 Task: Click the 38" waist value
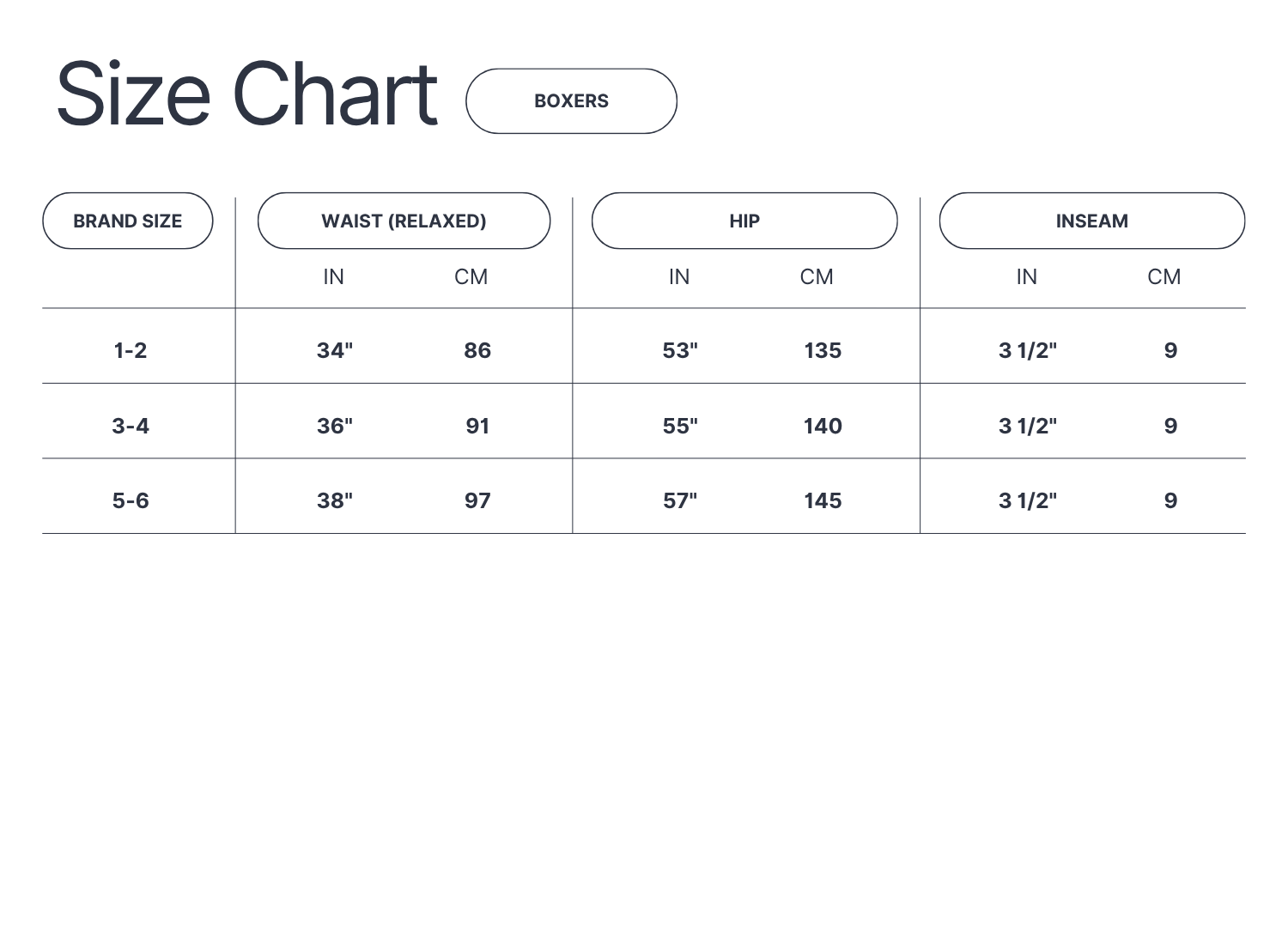pyautogui.click(x=335, y=500)
